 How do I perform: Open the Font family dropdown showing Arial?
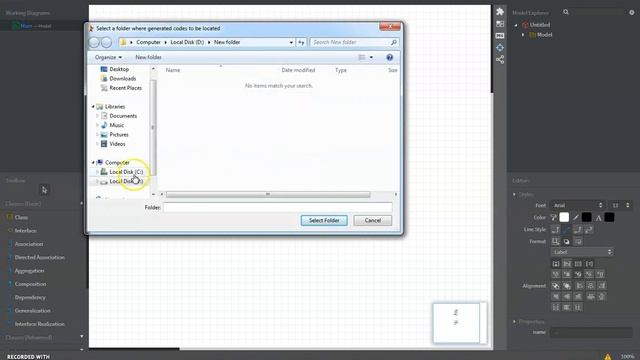(577, 205)
